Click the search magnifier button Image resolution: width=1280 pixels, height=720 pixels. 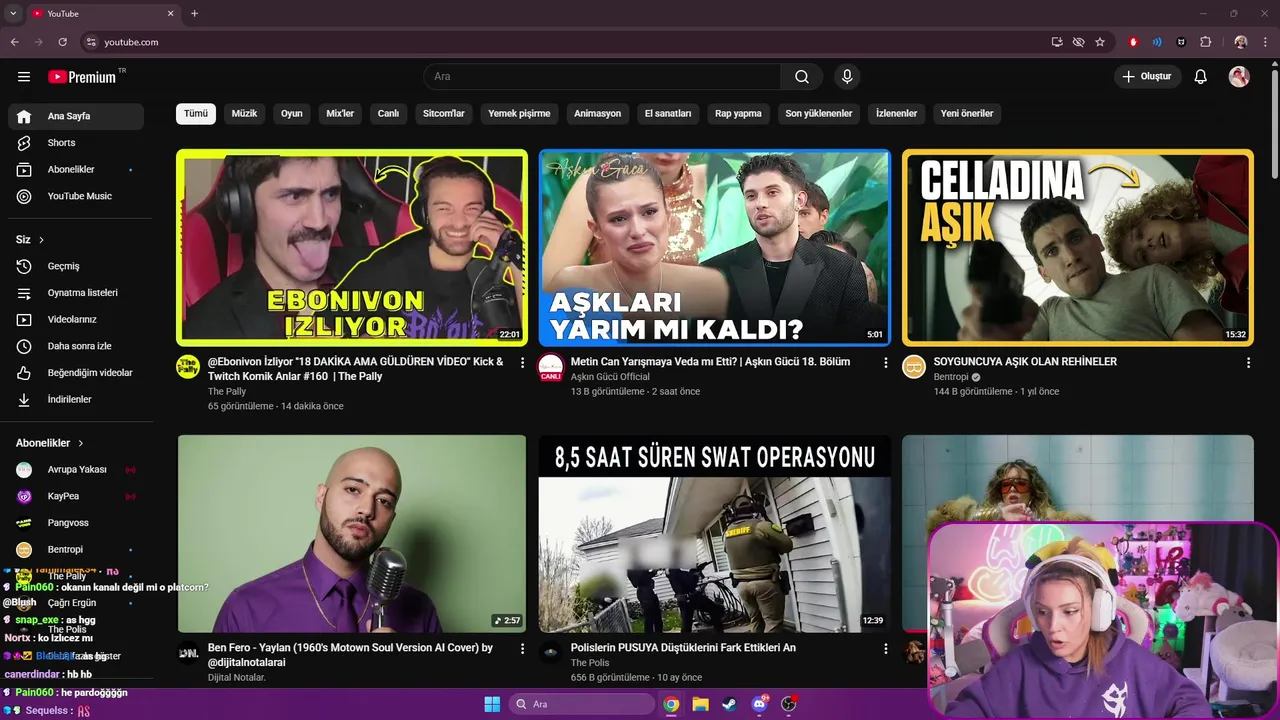pos(802,77)
